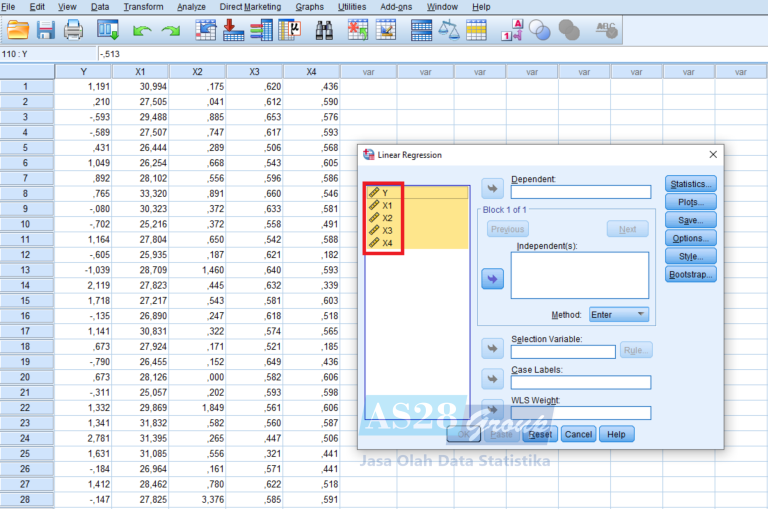Click the Open data document icon

(18, 30)
